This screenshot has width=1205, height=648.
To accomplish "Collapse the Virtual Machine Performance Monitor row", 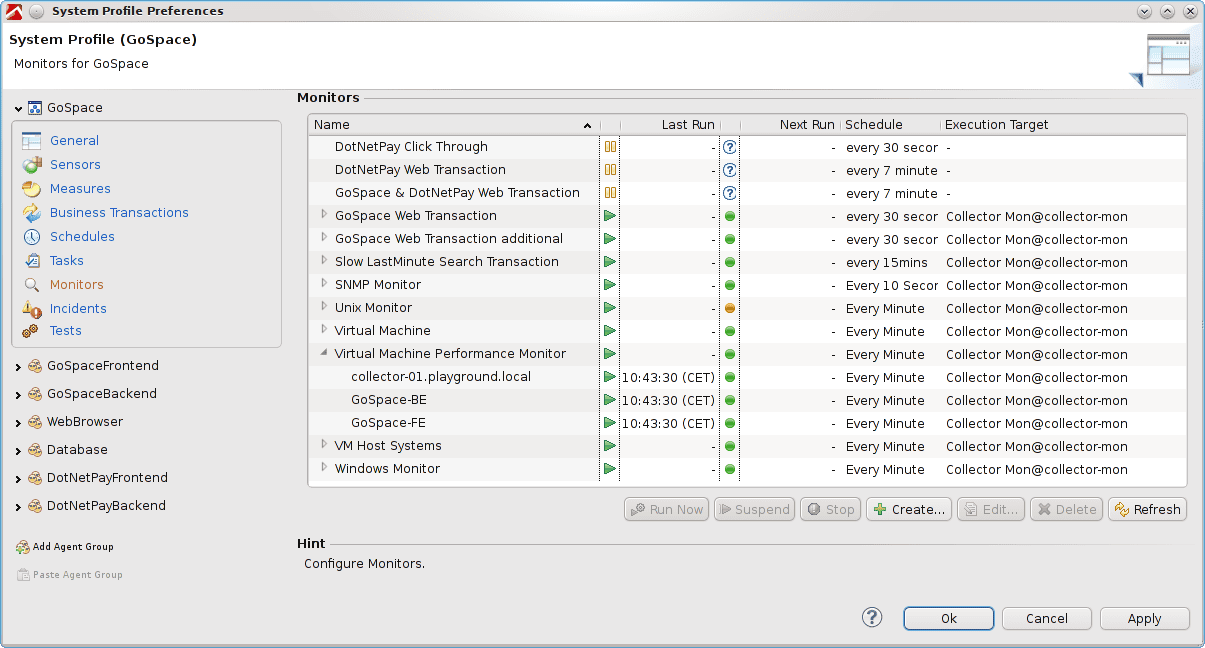I will click(x=323, y=353).
